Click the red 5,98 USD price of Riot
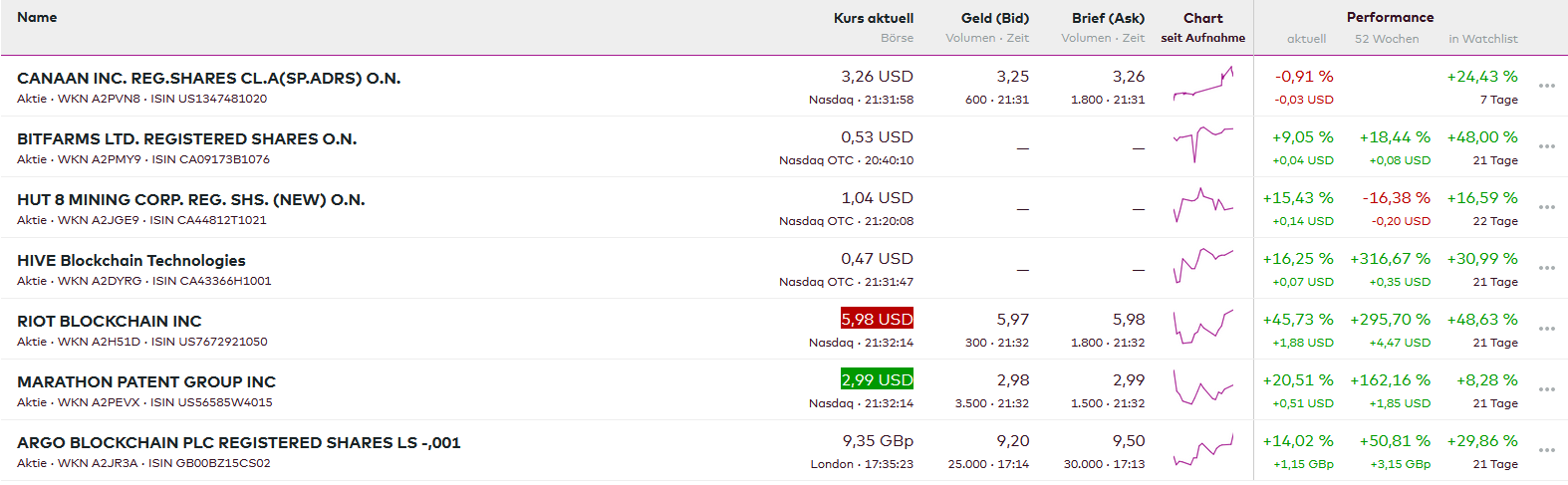The width and height of the screenshot is (1568, 485). point(877,319)
